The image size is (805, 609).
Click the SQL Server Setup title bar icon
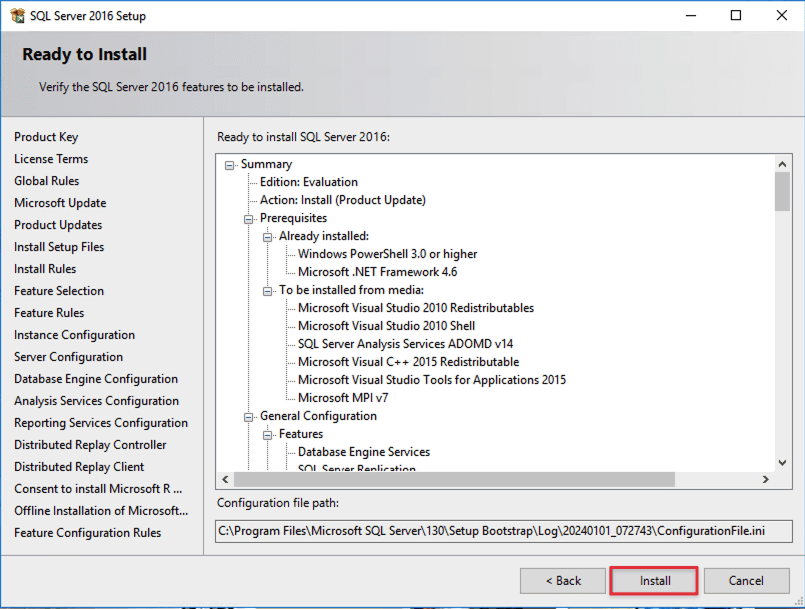(x=17, y=15)
